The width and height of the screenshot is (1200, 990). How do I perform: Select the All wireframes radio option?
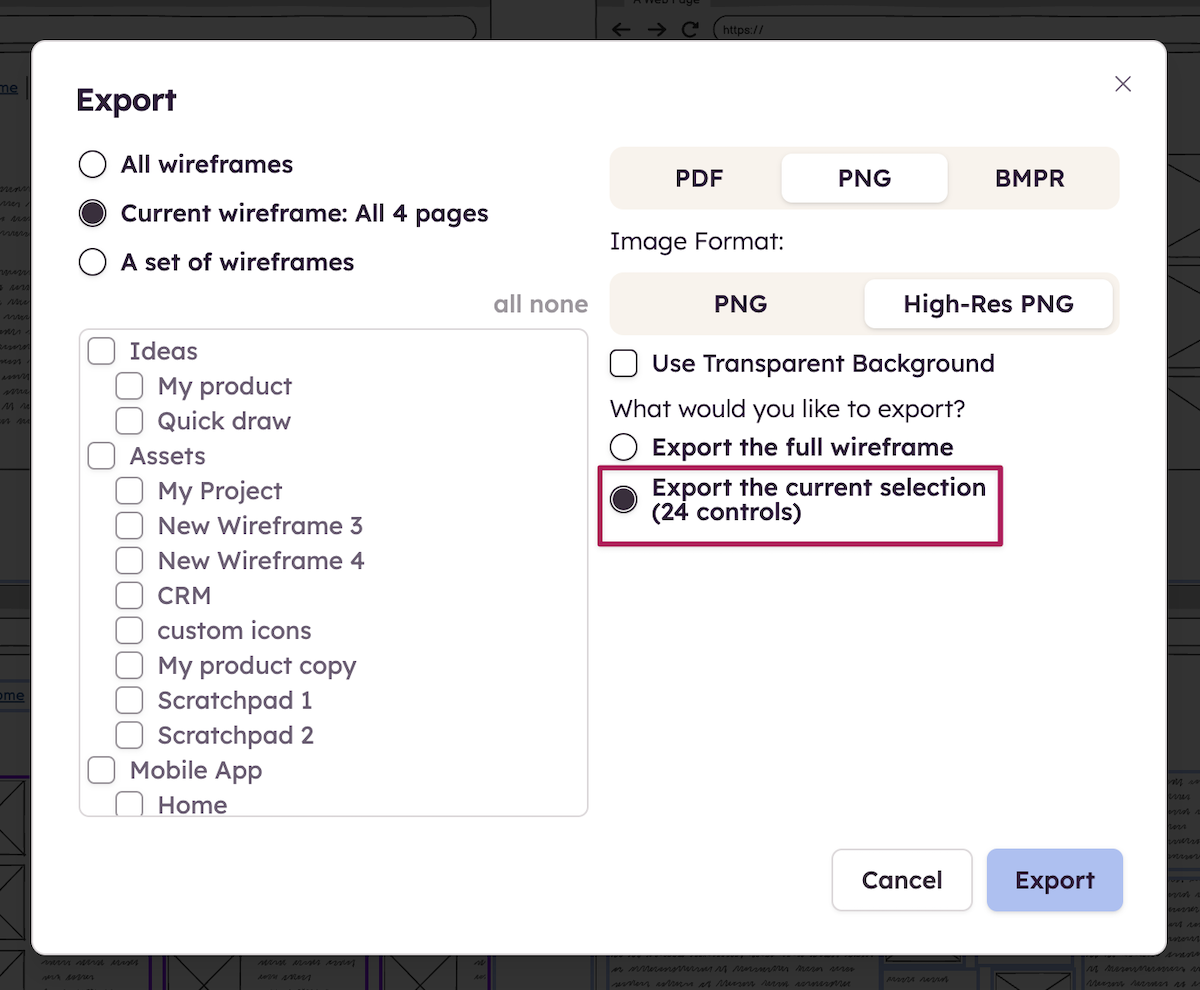tap(93, 164)
